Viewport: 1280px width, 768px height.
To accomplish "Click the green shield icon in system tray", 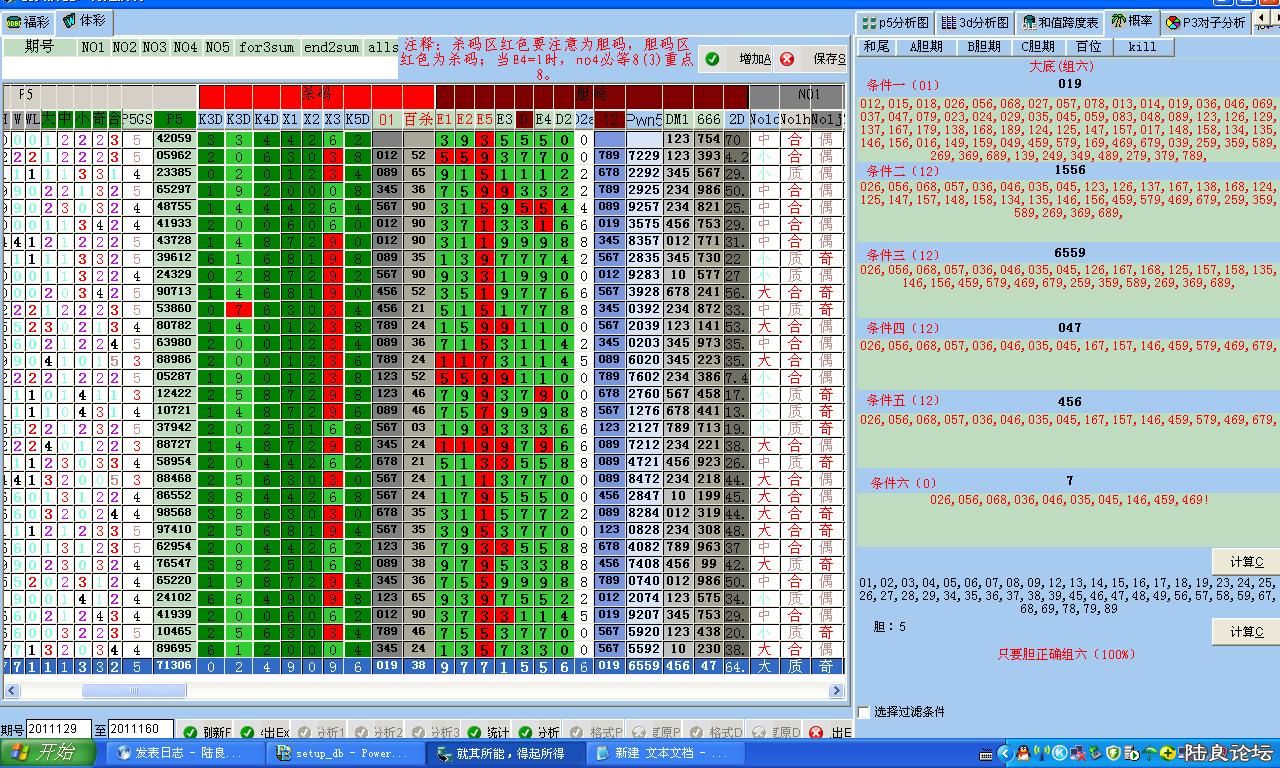I will click(1112, 753).
